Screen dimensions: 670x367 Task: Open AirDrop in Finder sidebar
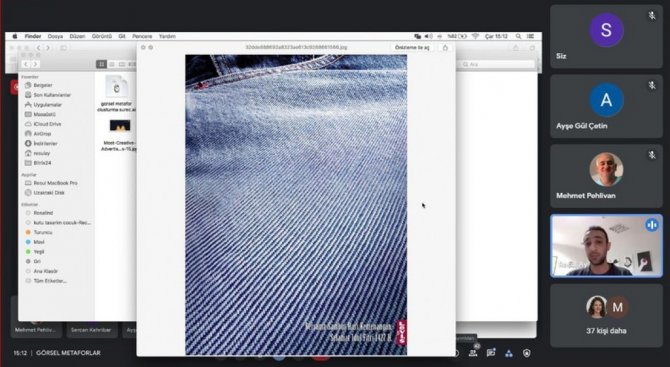[38, 134]
